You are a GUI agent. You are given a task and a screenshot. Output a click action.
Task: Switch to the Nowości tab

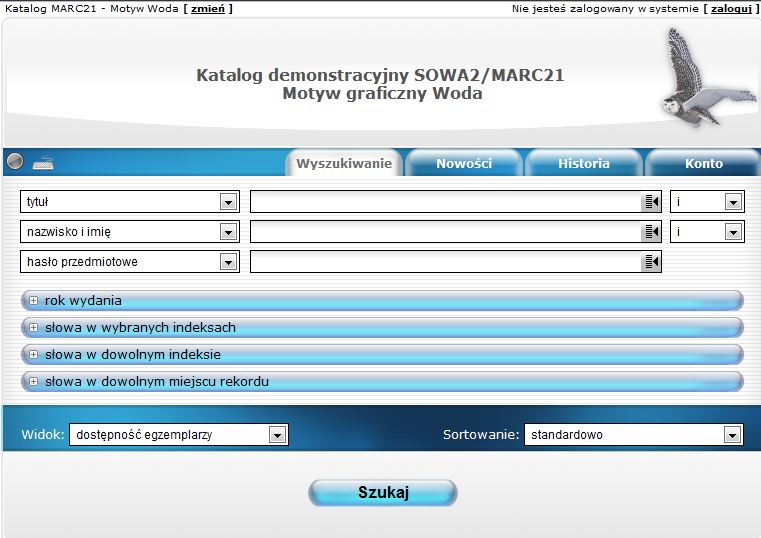click(464, 163)
